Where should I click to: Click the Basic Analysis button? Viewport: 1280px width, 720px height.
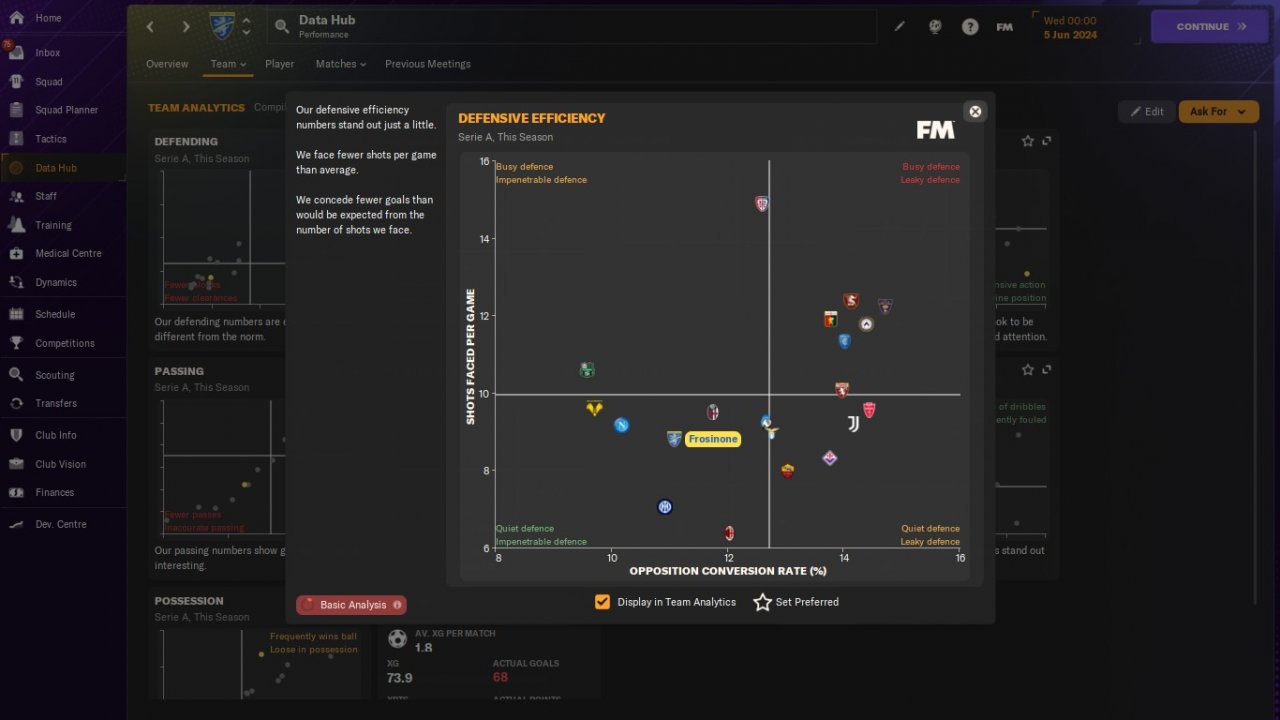351,605
